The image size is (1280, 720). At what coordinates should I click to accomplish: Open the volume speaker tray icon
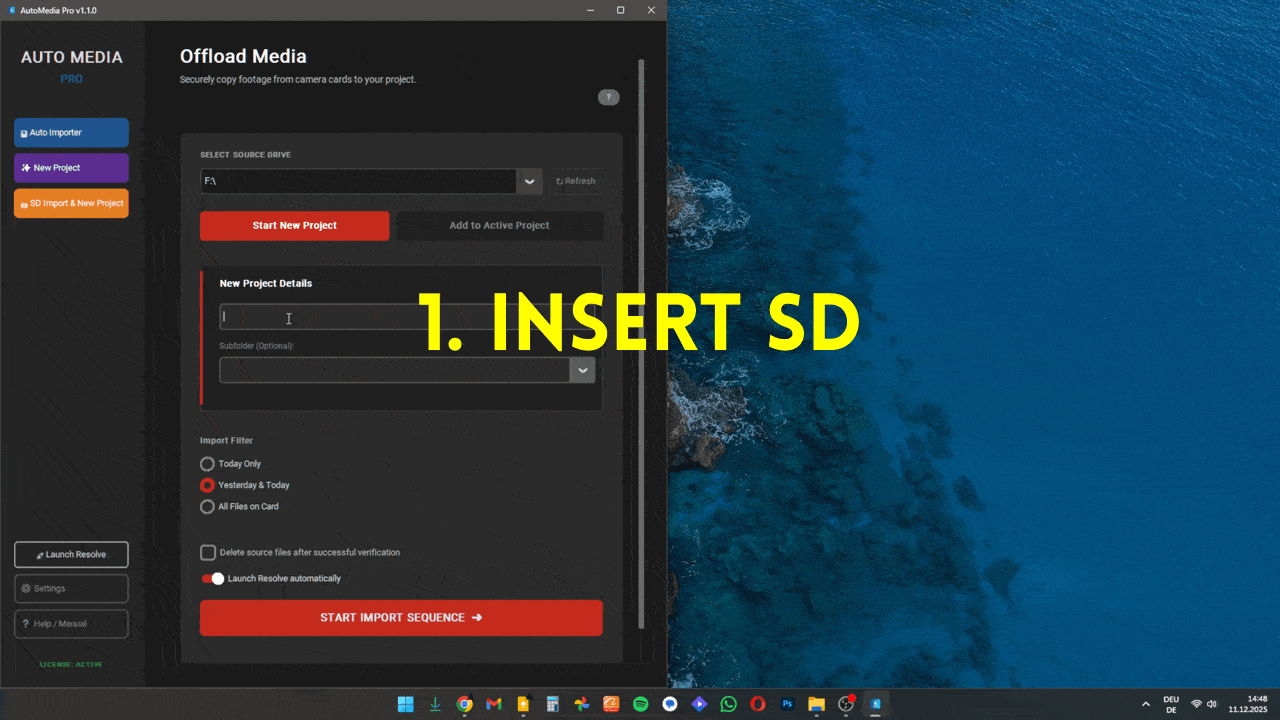[x=1212, y=704]
